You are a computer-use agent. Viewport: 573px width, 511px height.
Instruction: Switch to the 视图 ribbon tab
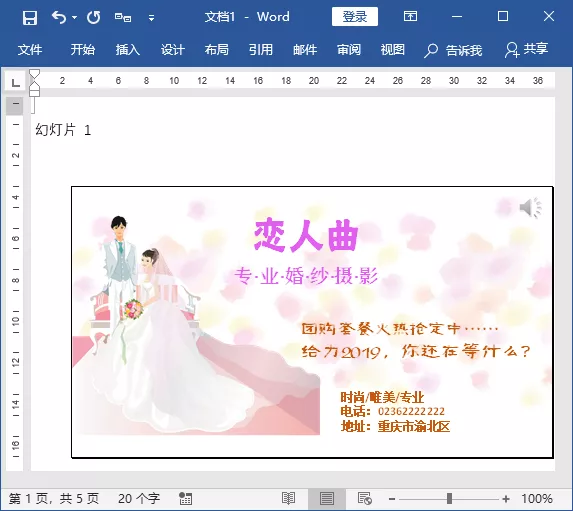(392, 49)
